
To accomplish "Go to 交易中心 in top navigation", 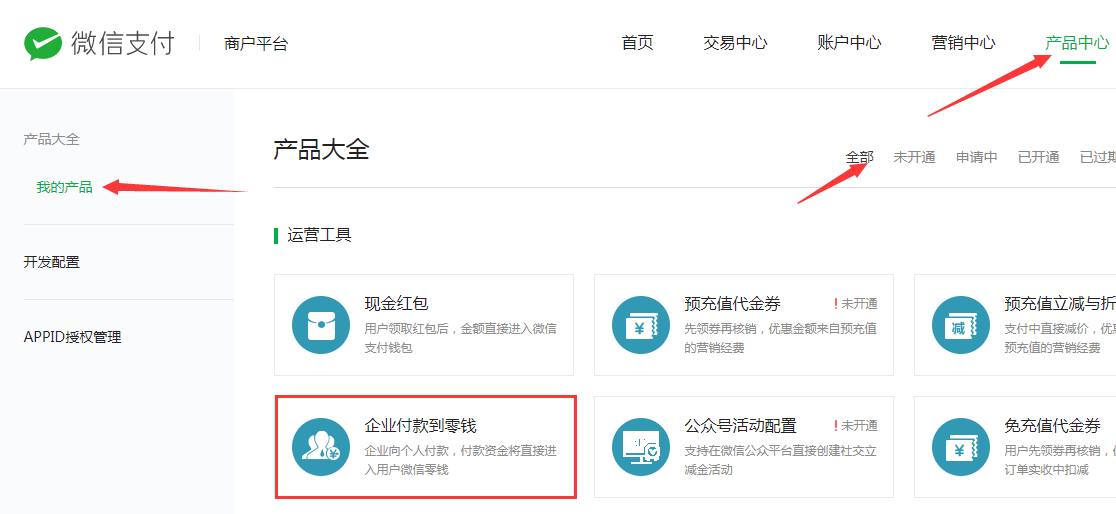I will (x=735, y=43).
